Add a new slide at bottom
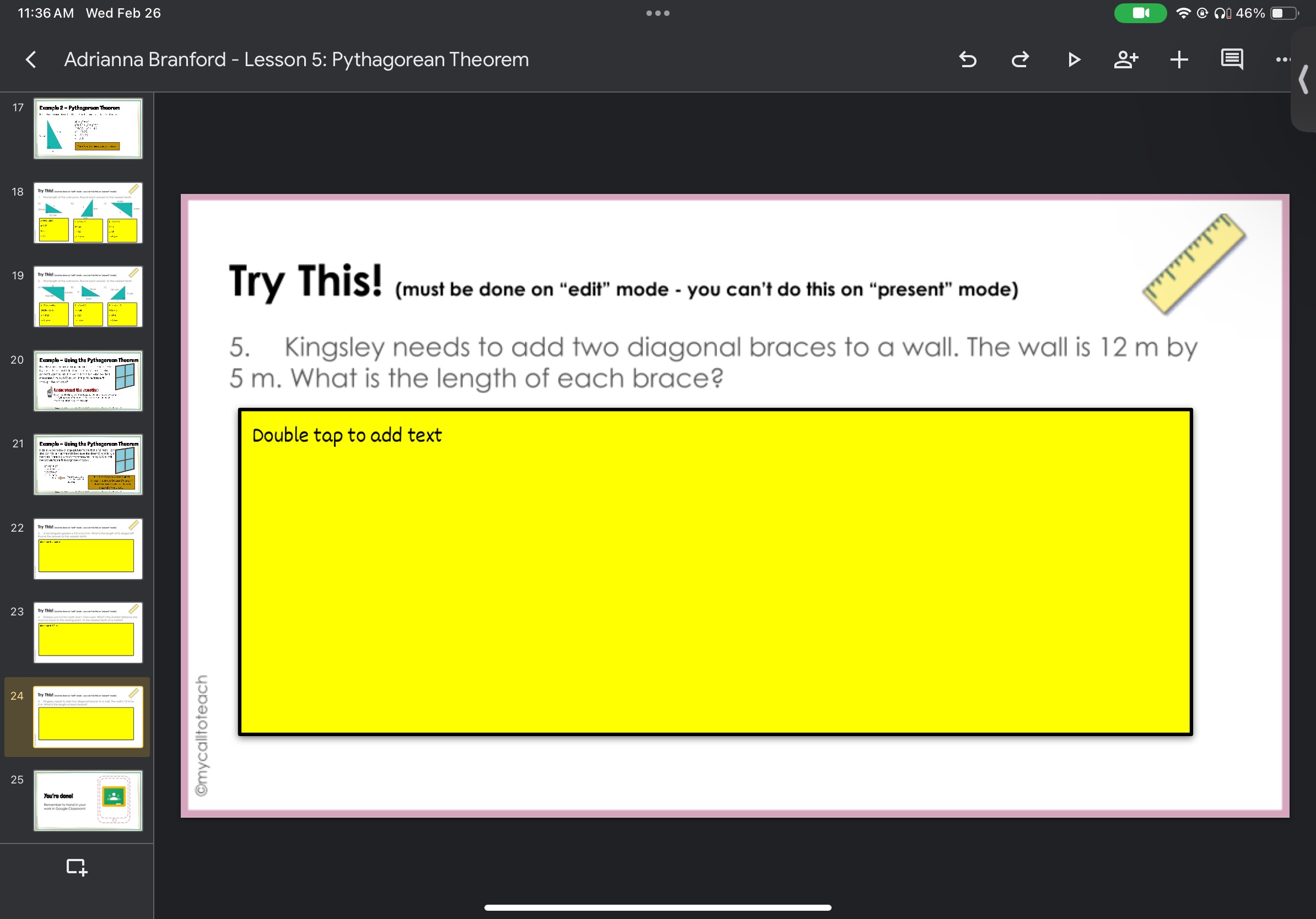The image size is (1316, 919). (77, 867)
